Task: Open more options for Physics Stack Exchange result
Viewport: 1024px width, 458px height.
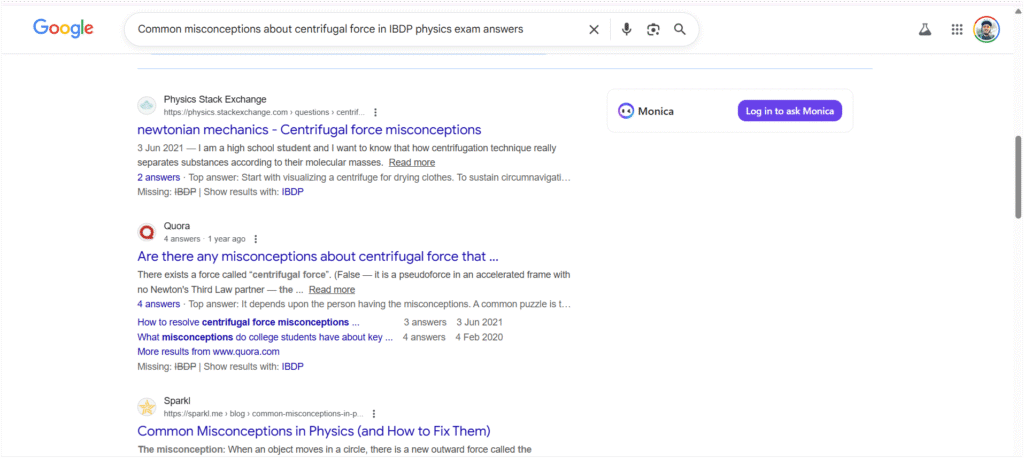Action: [375, 112]
